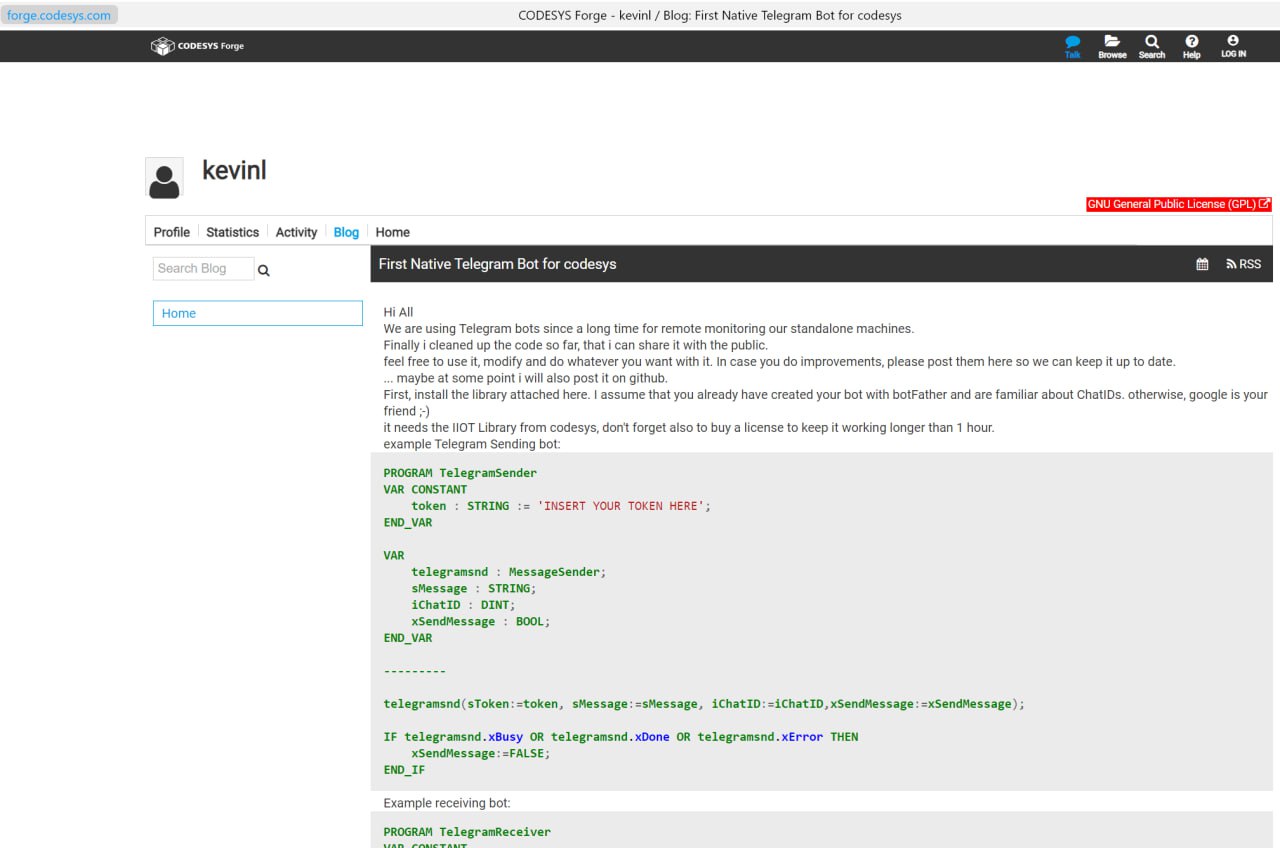The image size is (1280, 848).
Task: Click 'PROGRAM TelegramSender' code line
Action: pos(460,473)
